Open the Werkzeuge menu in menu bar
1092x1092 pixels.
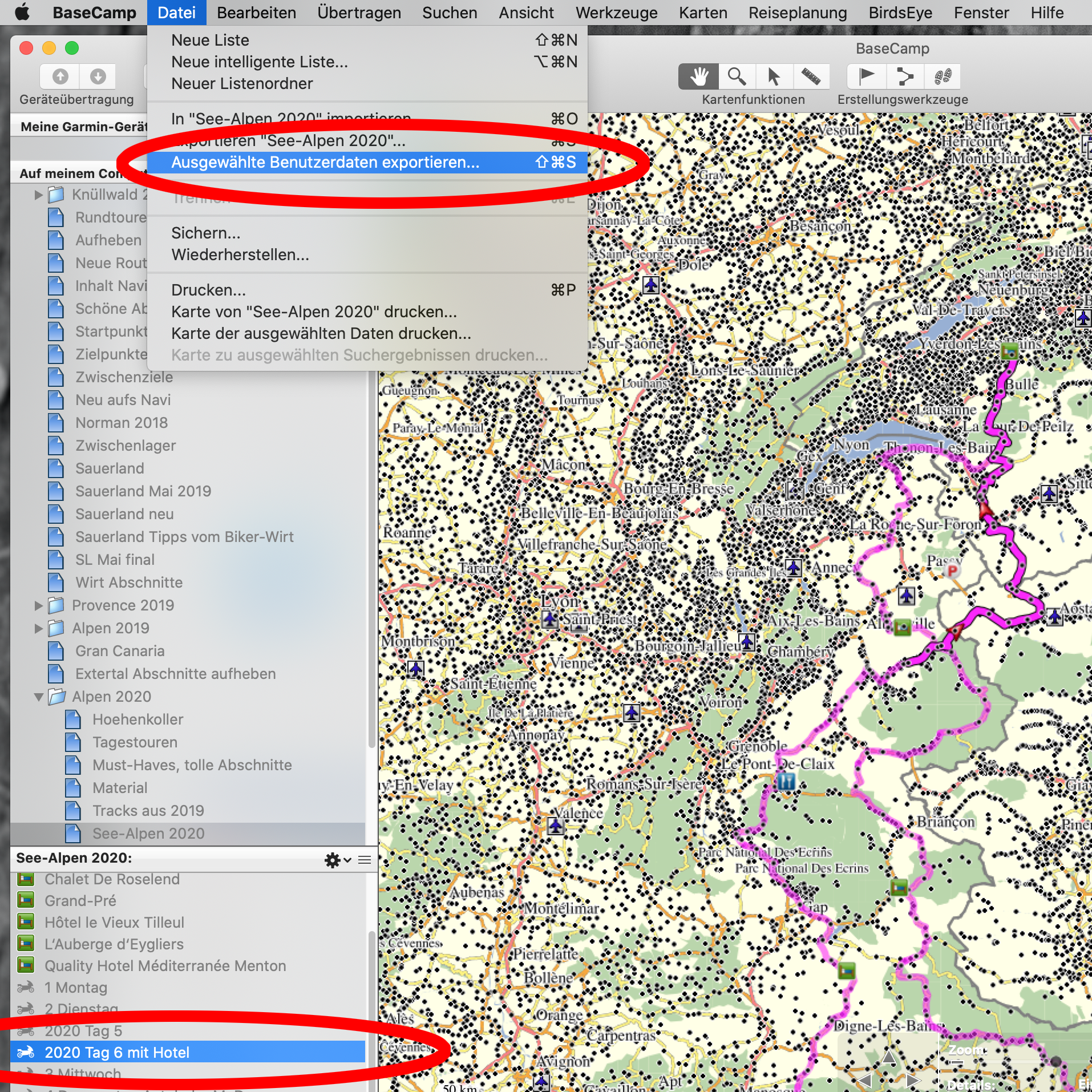(x=616, y=13)
